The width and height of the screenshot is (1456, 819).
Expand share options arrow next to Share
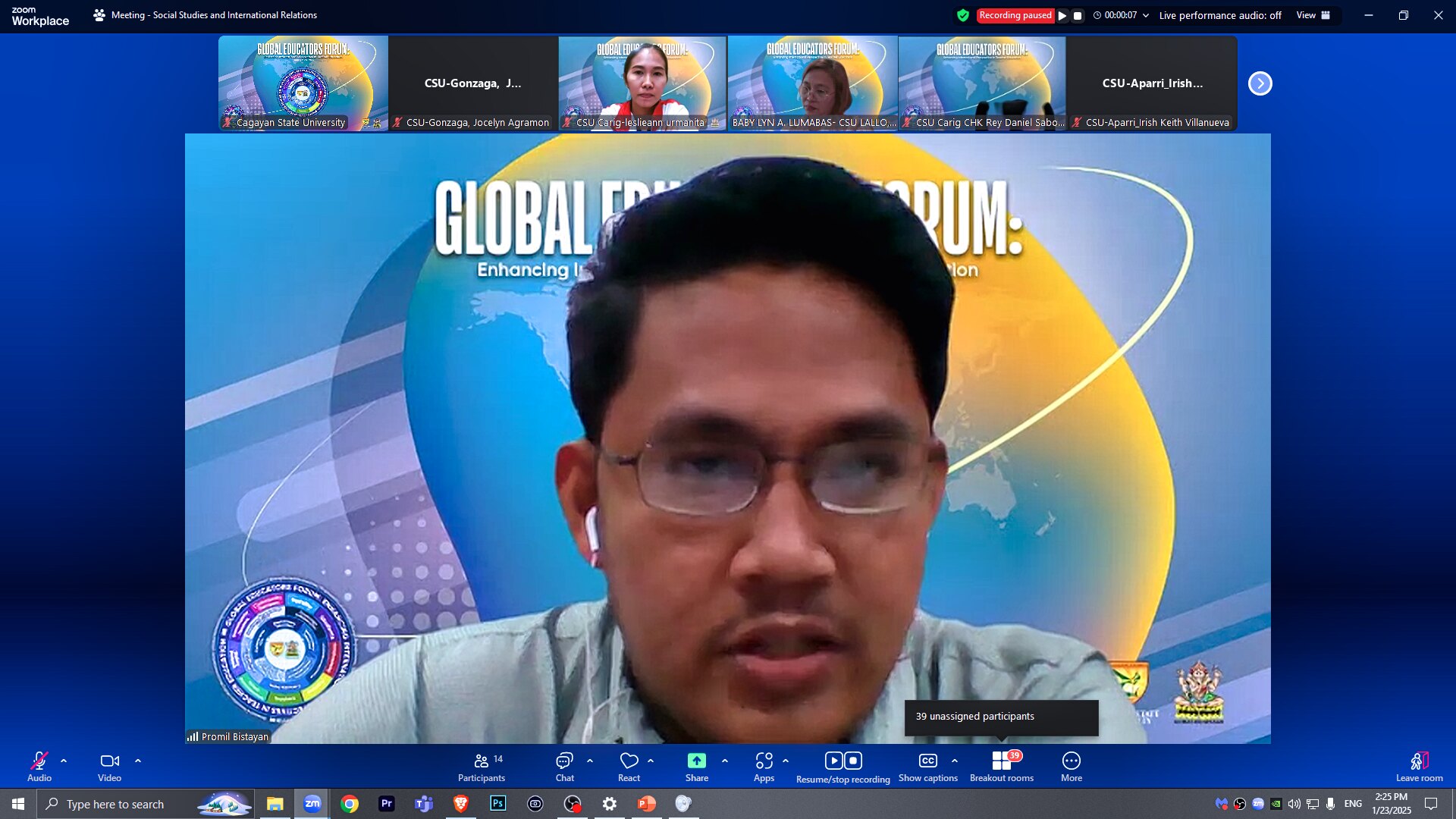coord(725,761)
